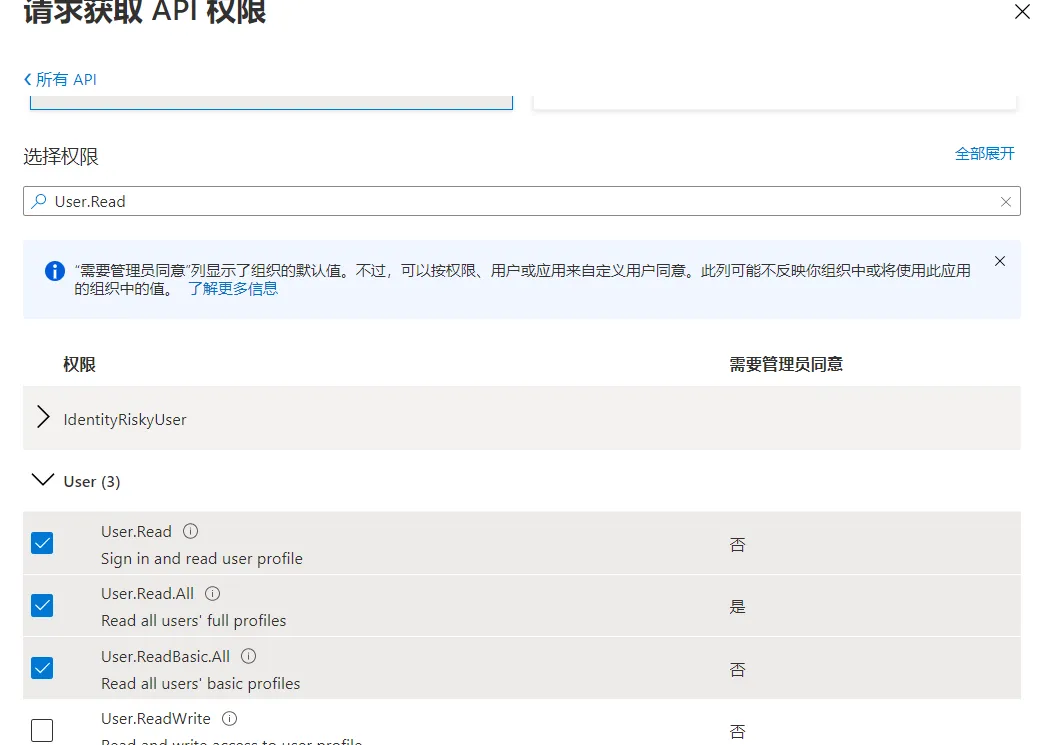Image resolution: width=1043 pixels, height=745 pixels.
Task: Click the User (3) group label
Action: point(92,482)
